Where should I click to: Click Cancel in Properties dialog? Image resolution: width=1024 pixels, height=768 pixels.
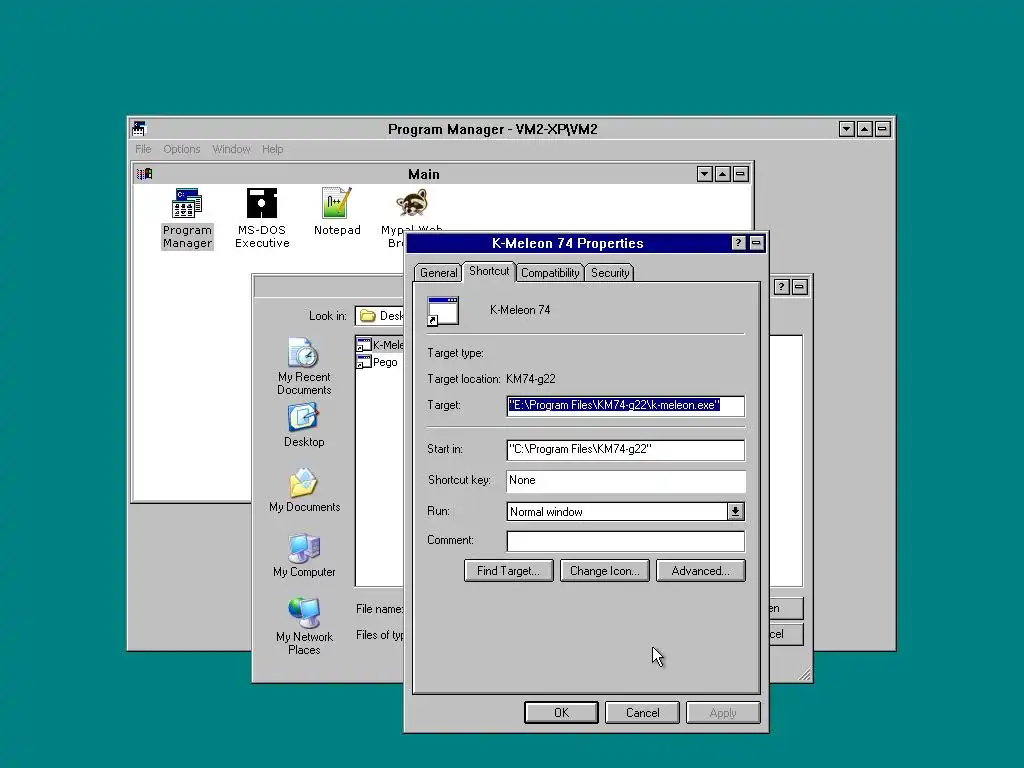click(x=642, y=712)
